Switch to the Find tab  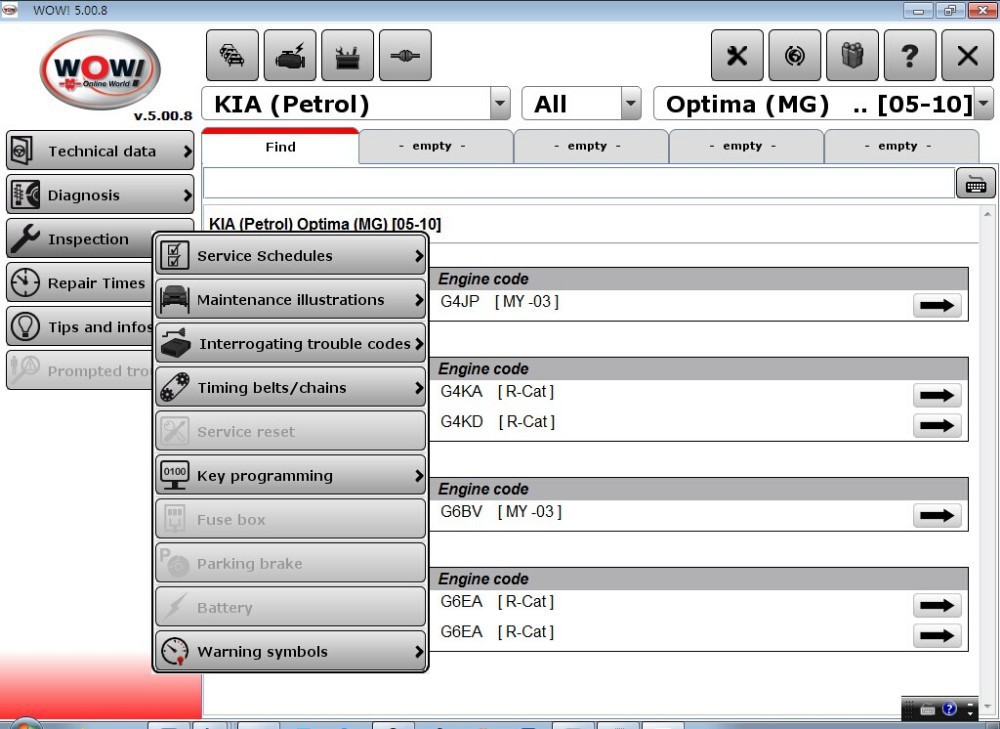click(280, 147)
